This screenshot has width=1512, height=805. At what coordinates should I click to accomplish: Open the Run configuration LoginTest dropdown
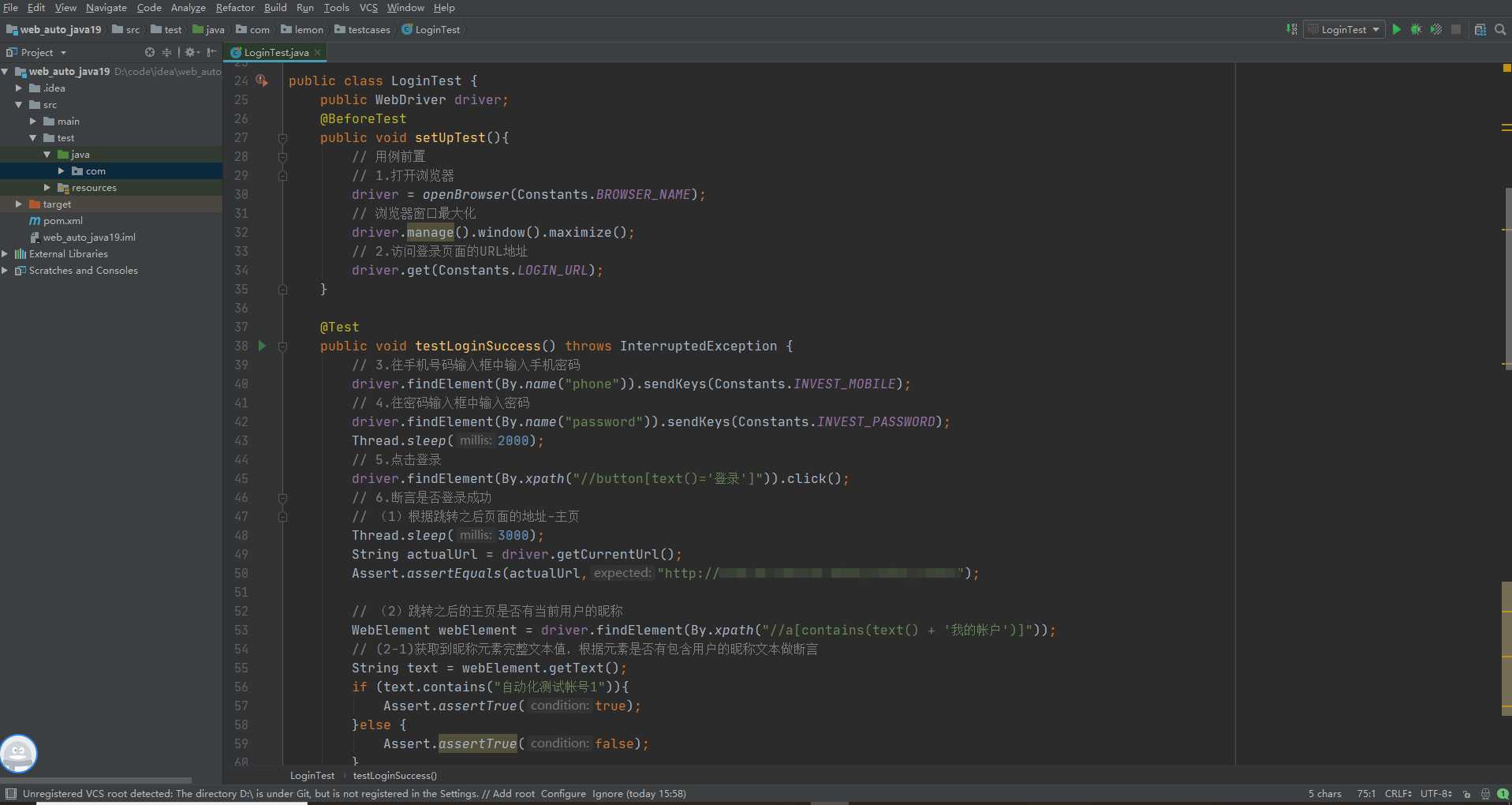click(1344, 29)
